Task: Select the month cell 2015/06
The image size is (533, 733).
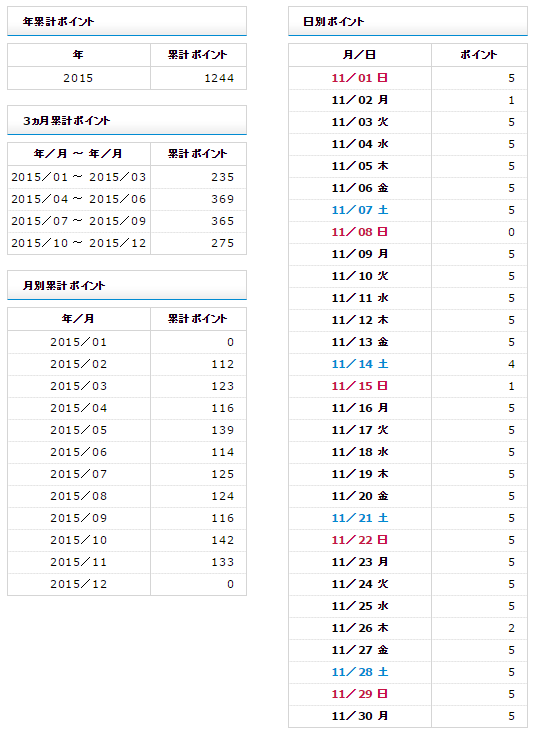Action: coord(79,452)
